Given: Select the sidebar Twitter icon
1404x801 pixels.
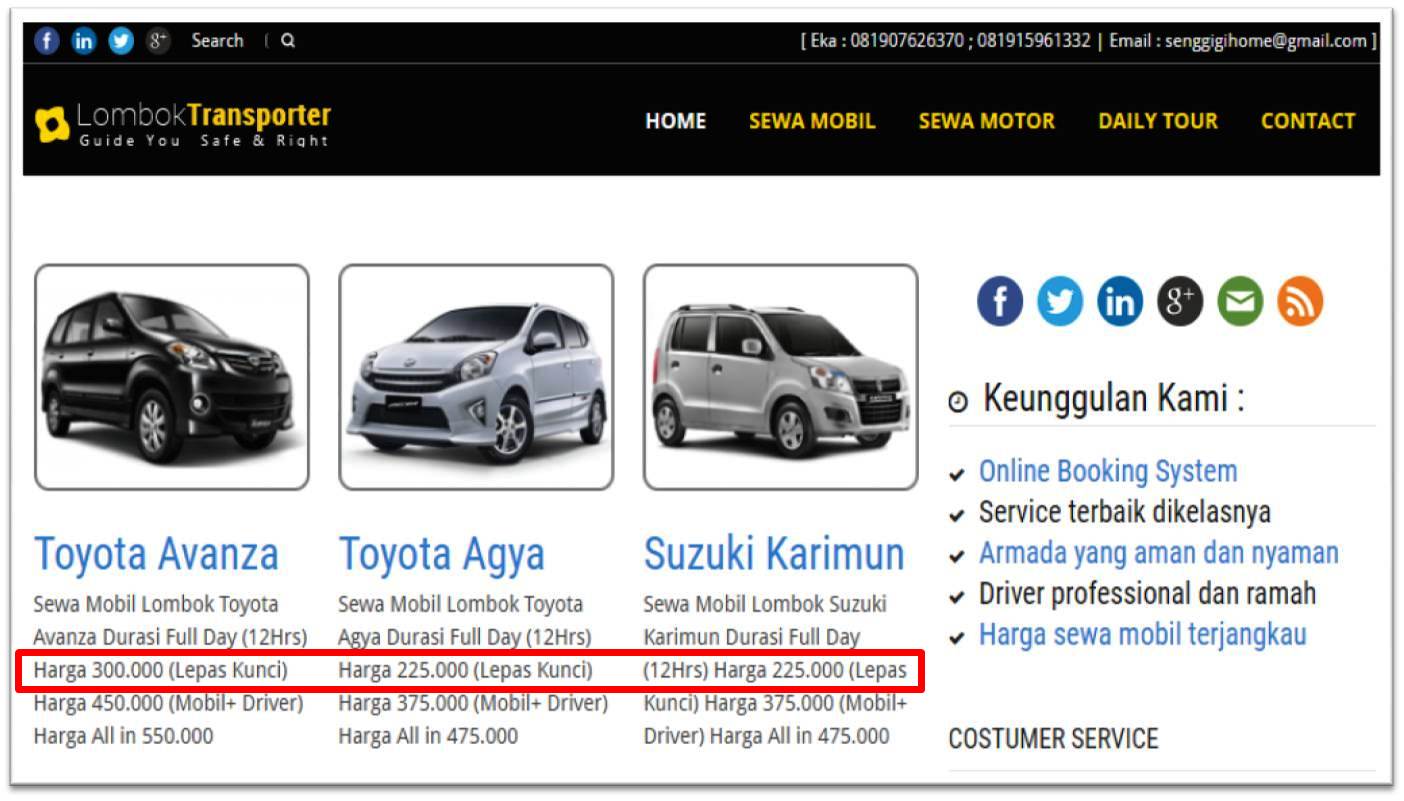Looking at the screenshot, I should 1060,300.
